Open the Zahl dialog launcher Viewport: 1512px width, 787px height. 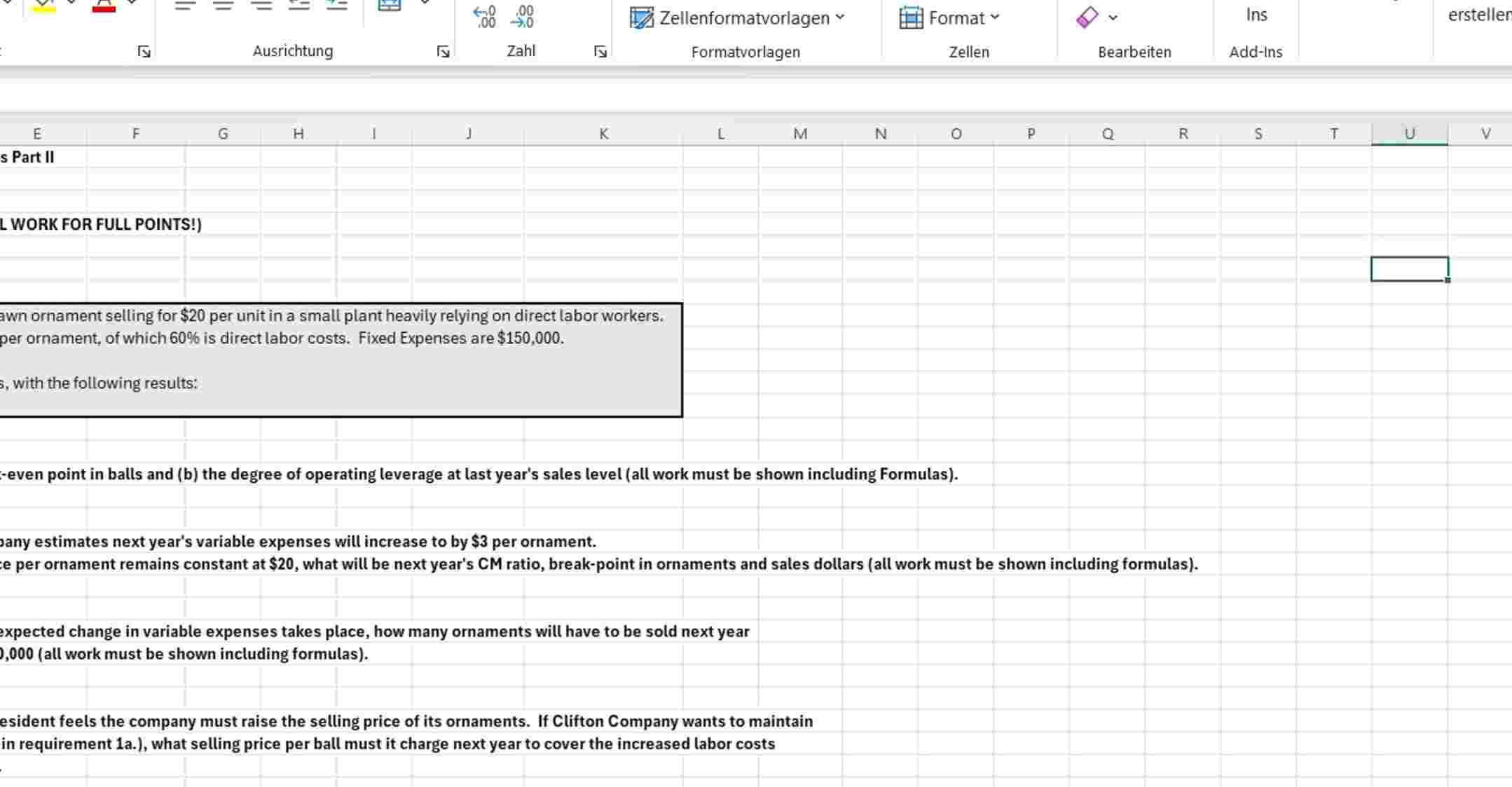(x=600, y=50)
